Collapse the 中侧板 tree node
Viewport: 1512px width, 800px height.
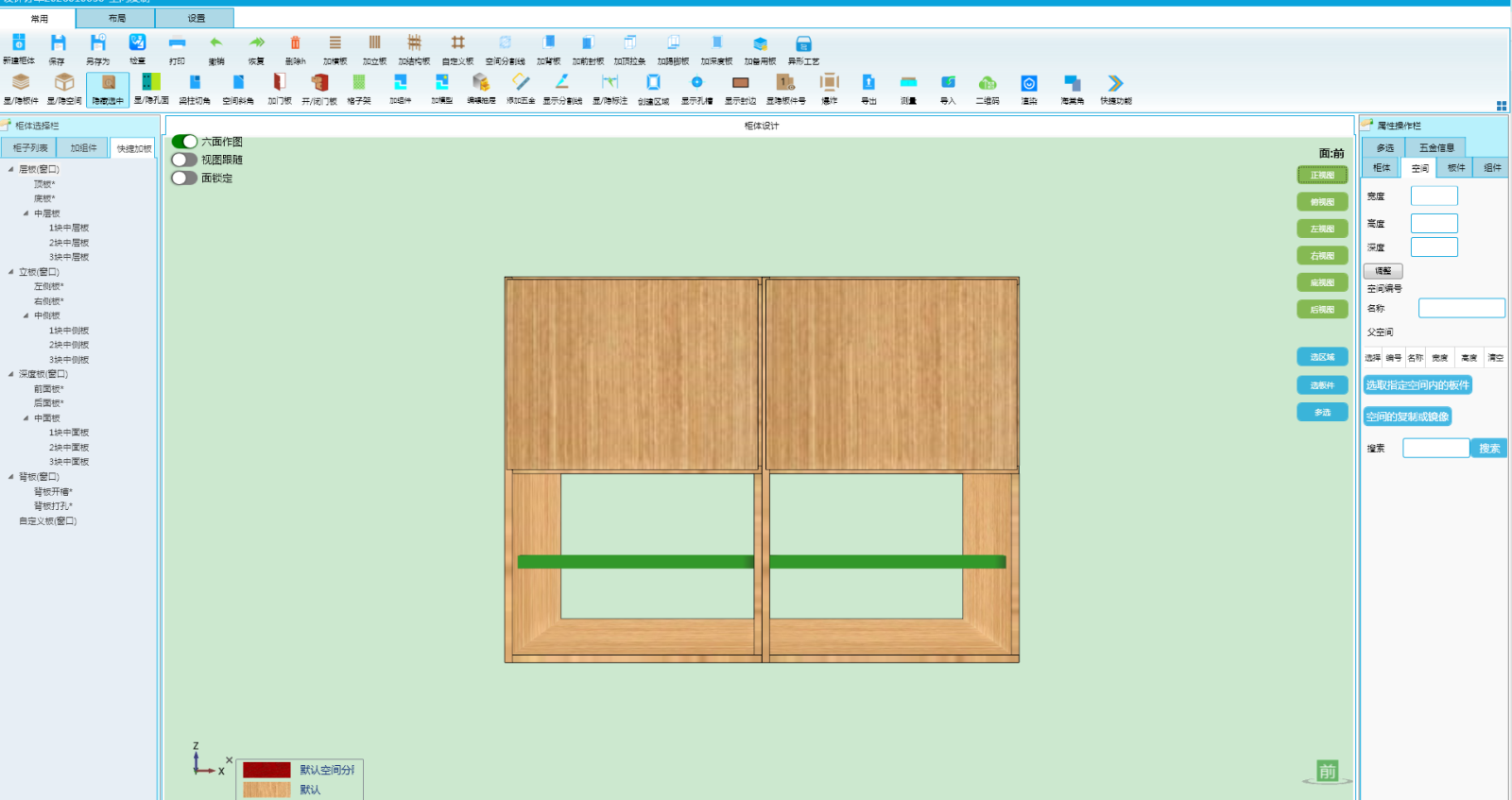click(x=26, y=315)
